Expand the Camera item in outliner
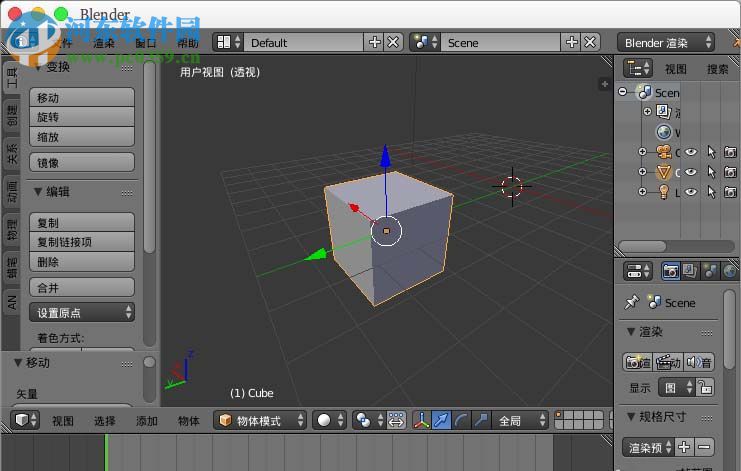Screen dimensions: 741x471 click(x=642, y=152)
